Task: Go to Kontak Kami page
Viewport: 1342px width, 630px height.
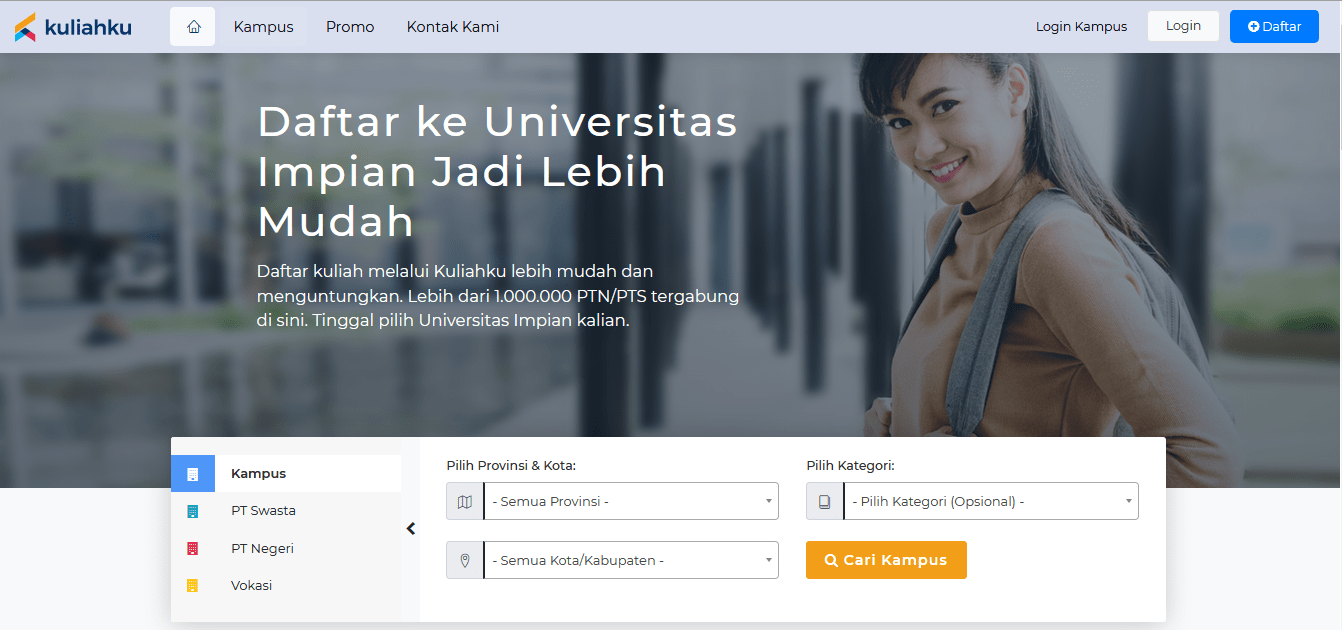Action: tap(453, 27)
